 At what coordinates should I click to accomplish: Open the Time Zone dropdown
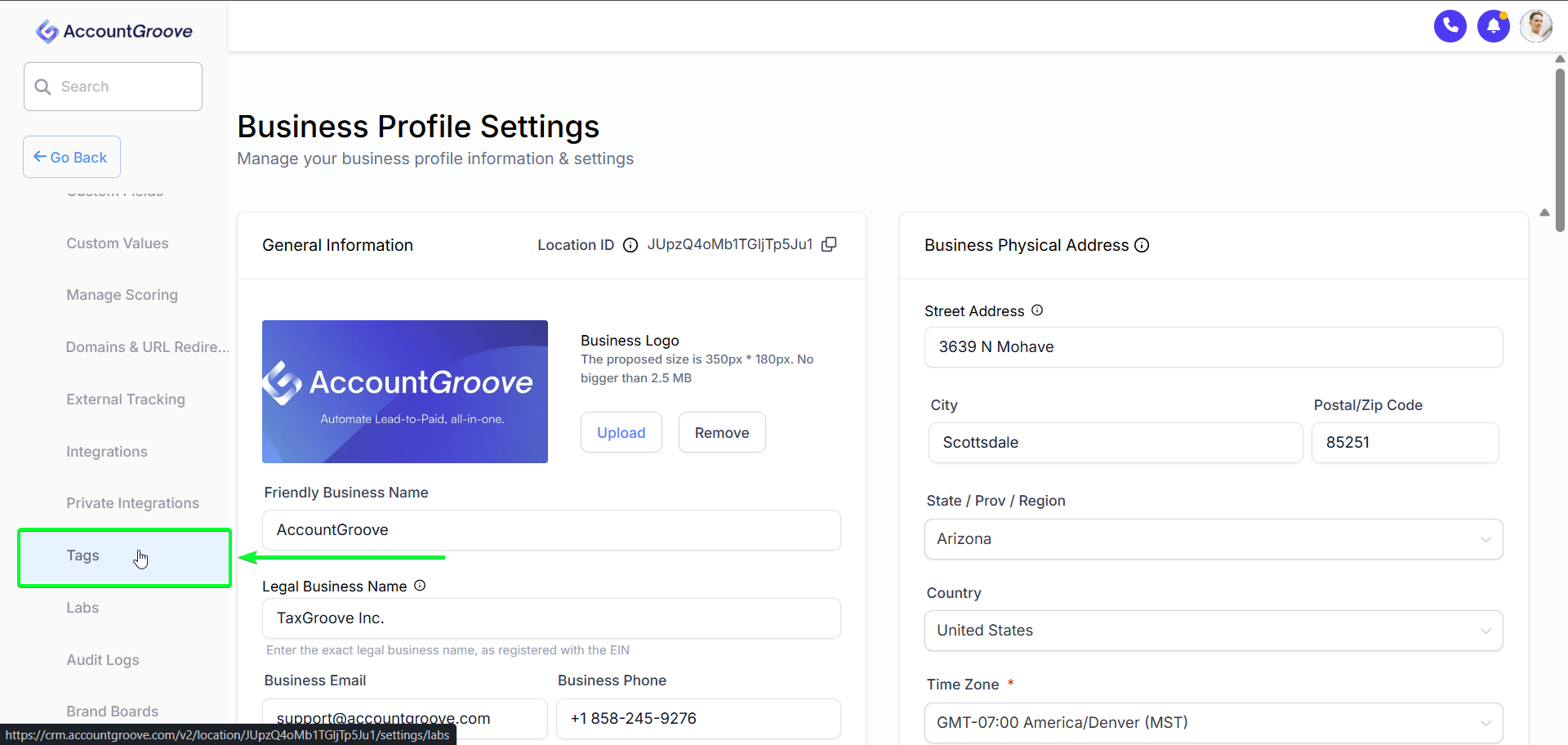coord(1214,723)
